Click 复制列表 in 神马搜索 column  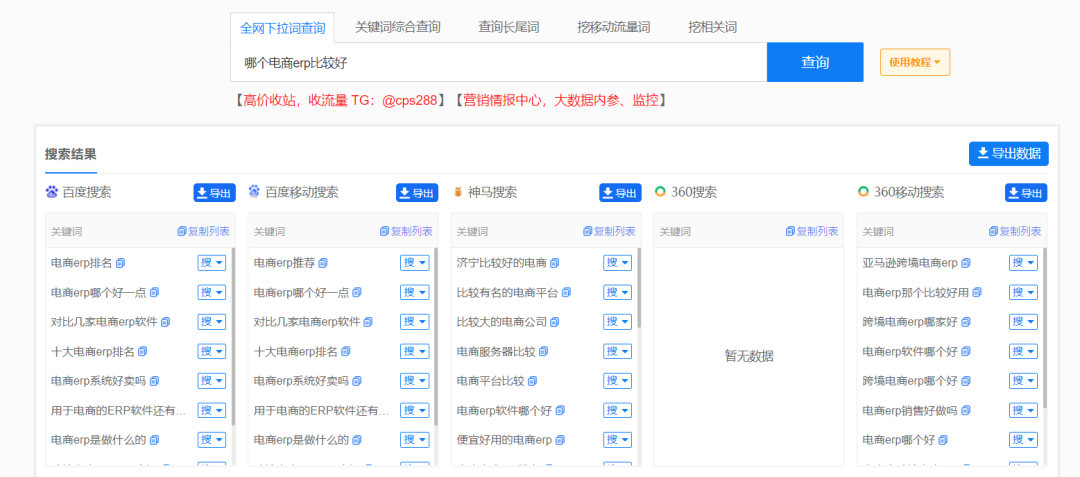click(609, 231)
